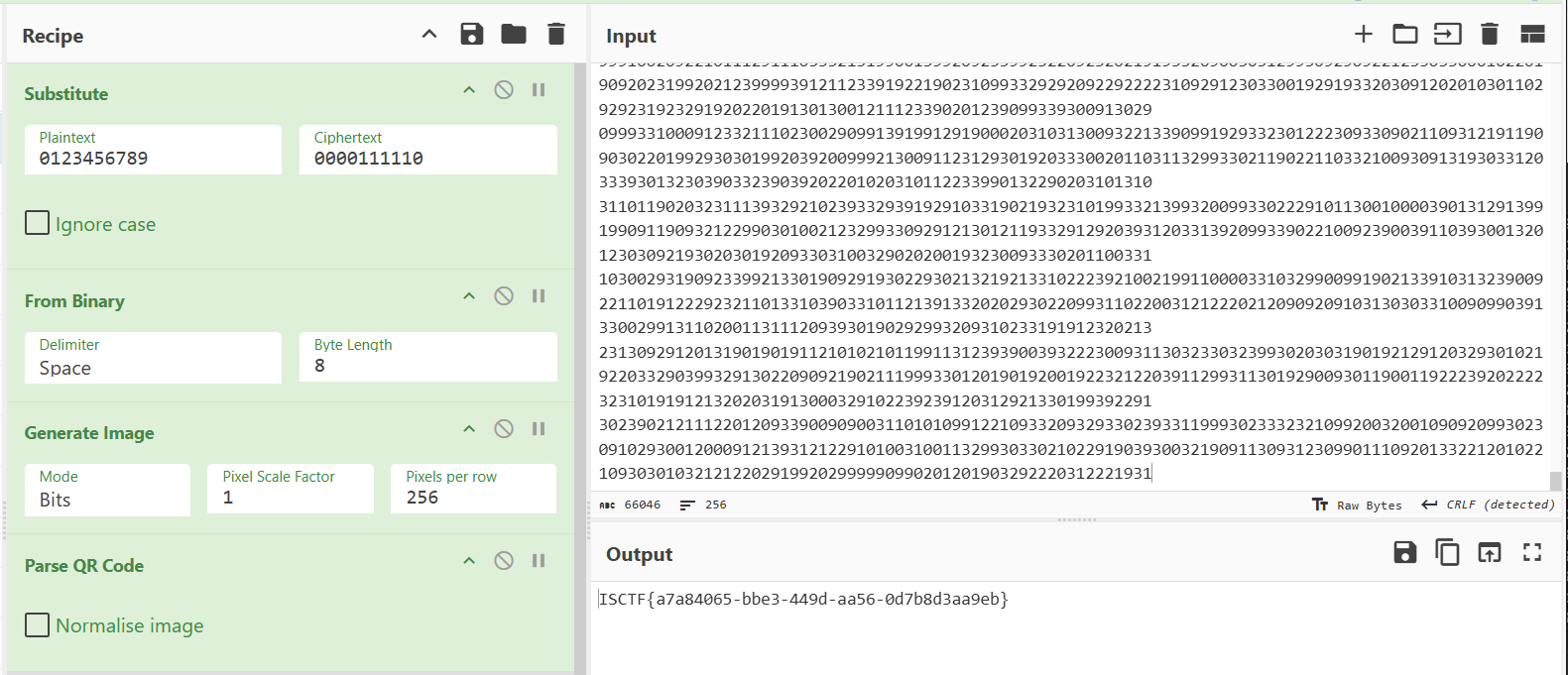1568x675 pixels.
Task: Clear the input with the trash icon
Action: coord(1490,35)
